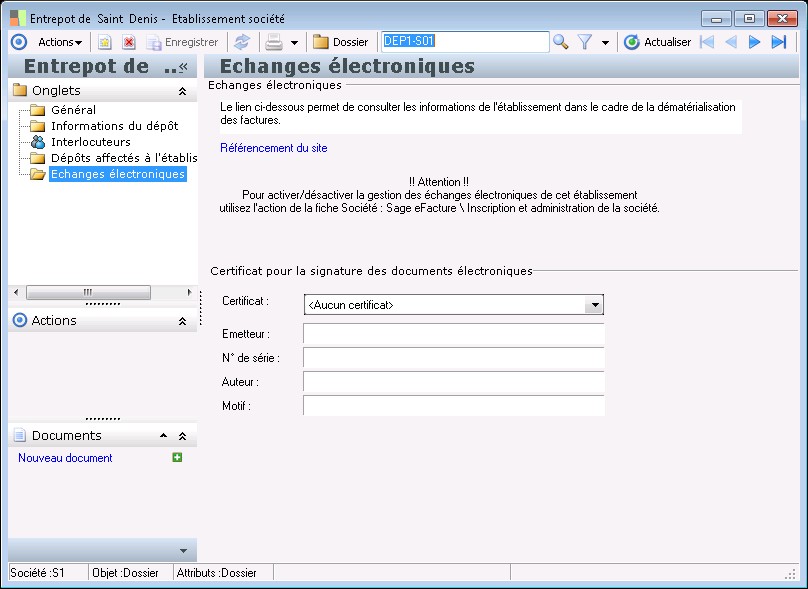808x589 pixels.
Task: Click the Enregistrer save button
Action: tap(183, 42)
